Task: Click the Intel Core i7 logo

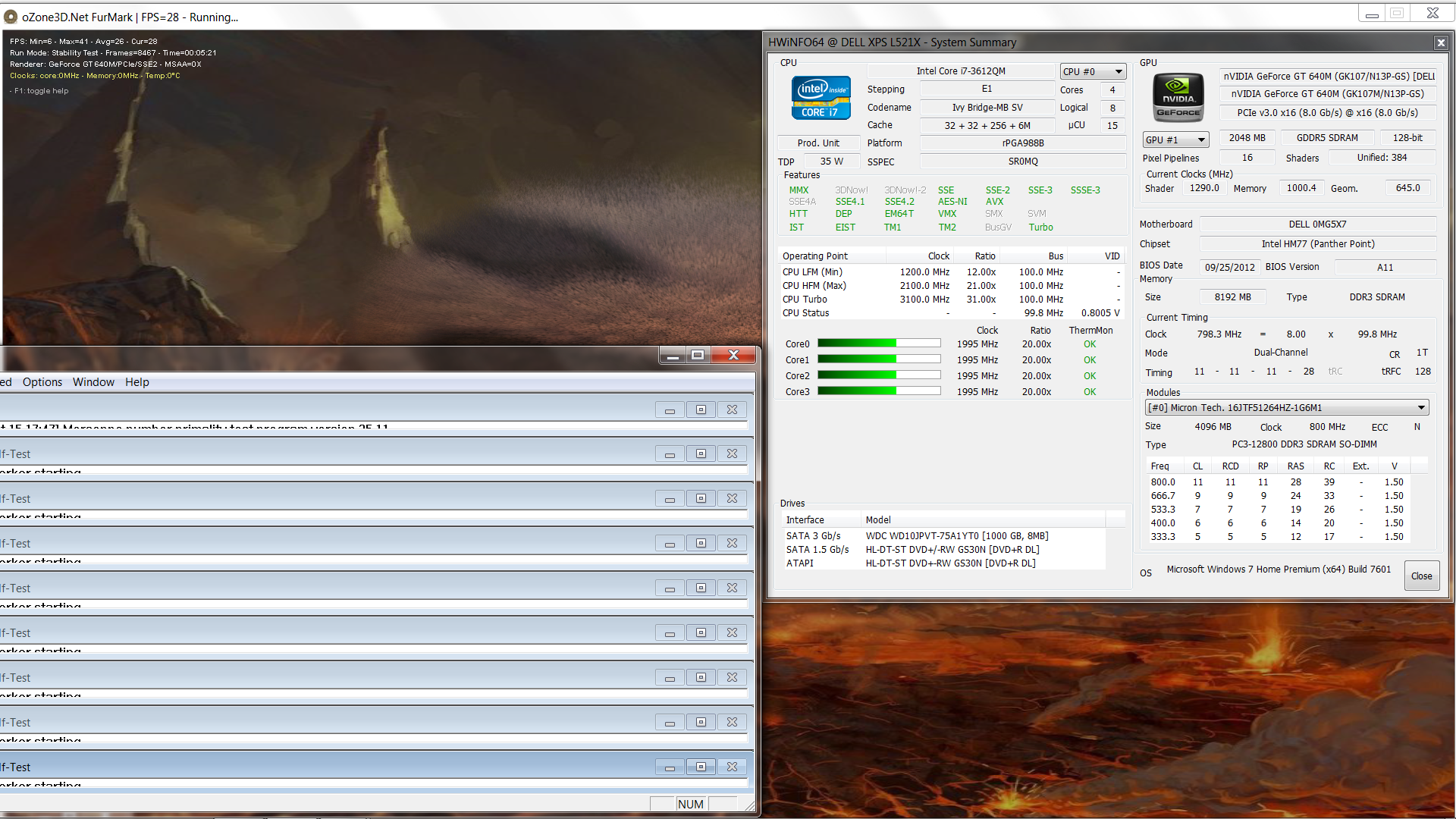Action: (x=821, y=99)
